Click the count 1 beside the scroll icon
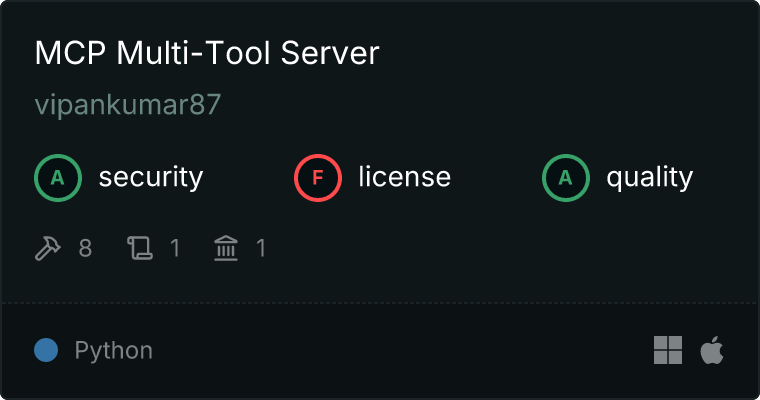 tap(175, 247)
